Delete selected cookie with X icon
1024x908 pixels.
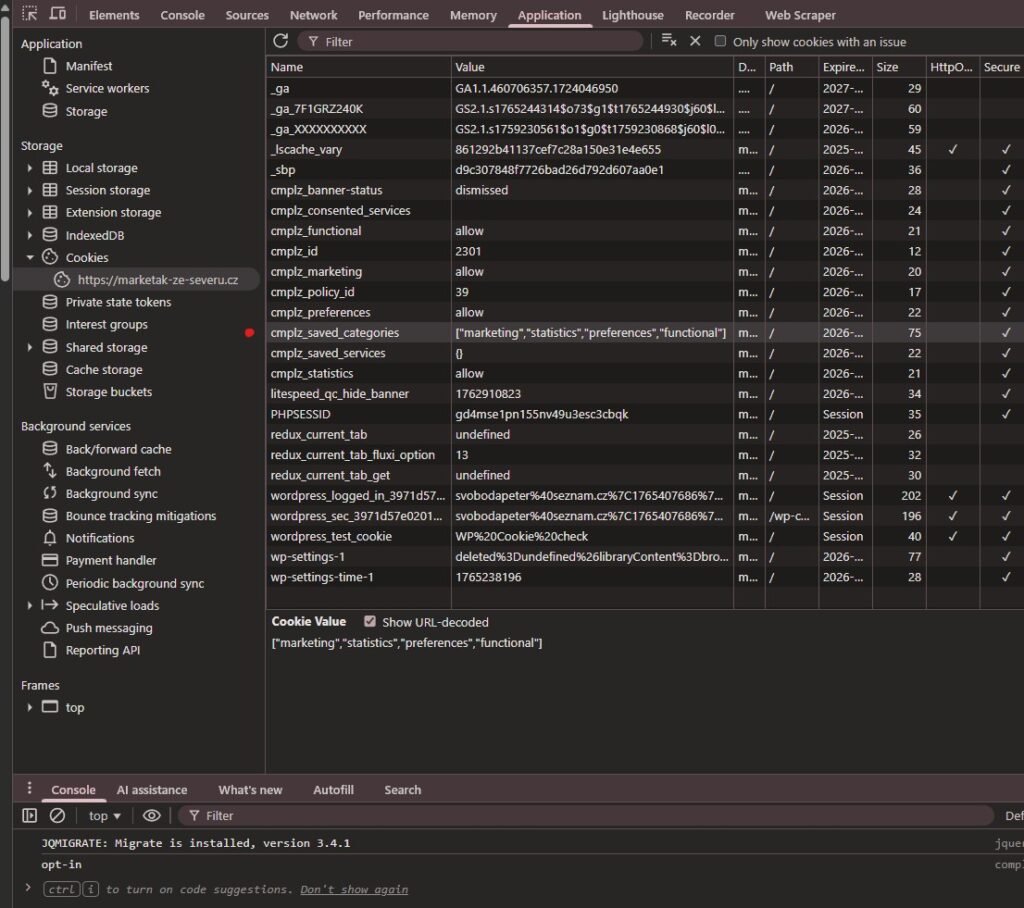click(x=695, y=41)
